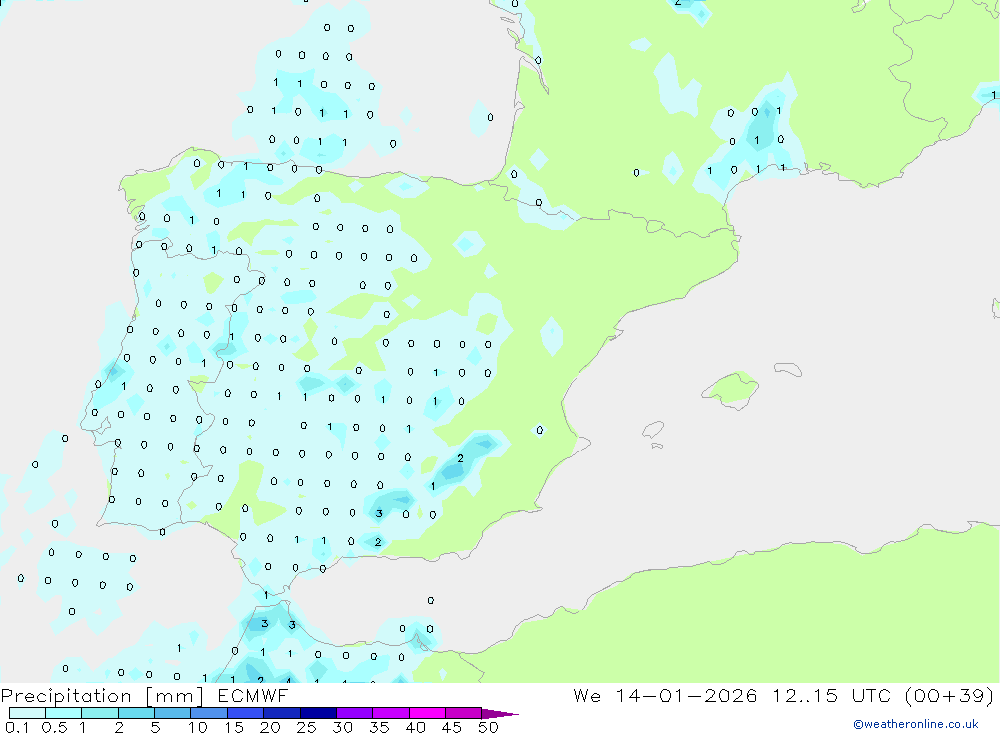Click the 0.5–1 mm light cyan legend swatch
This screenshot has width=1000, height=733.
click(64, 713)
